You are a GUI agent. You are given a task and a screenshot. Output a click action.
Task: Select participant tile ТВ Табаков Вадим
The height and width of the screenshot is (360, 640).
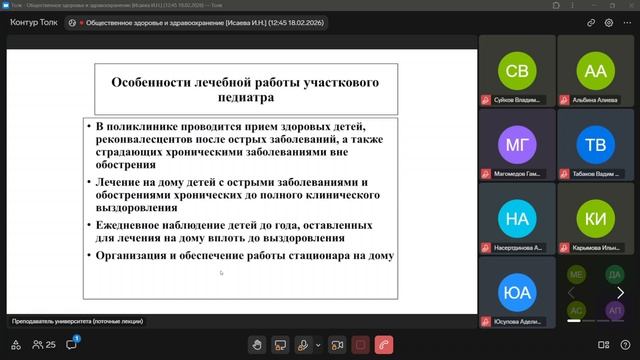596,145
